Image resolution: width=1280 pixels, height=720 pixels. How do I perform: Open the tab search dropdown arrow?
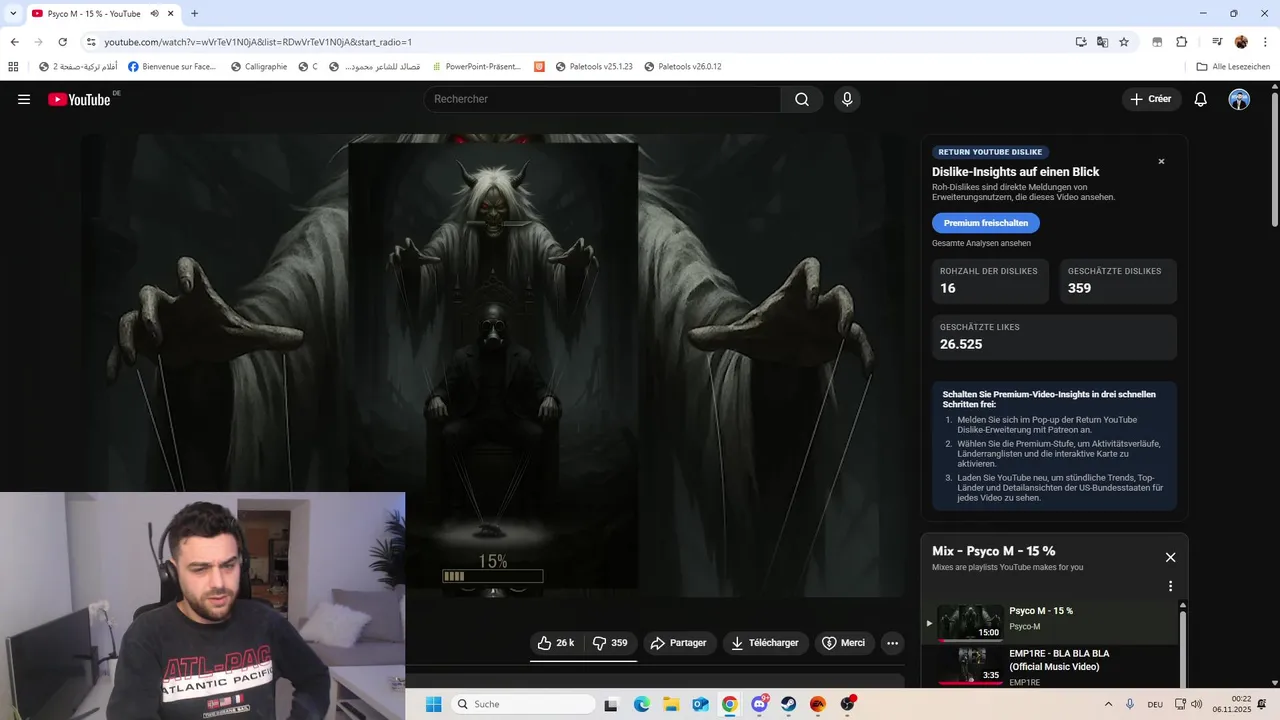[x=13, y=13]
